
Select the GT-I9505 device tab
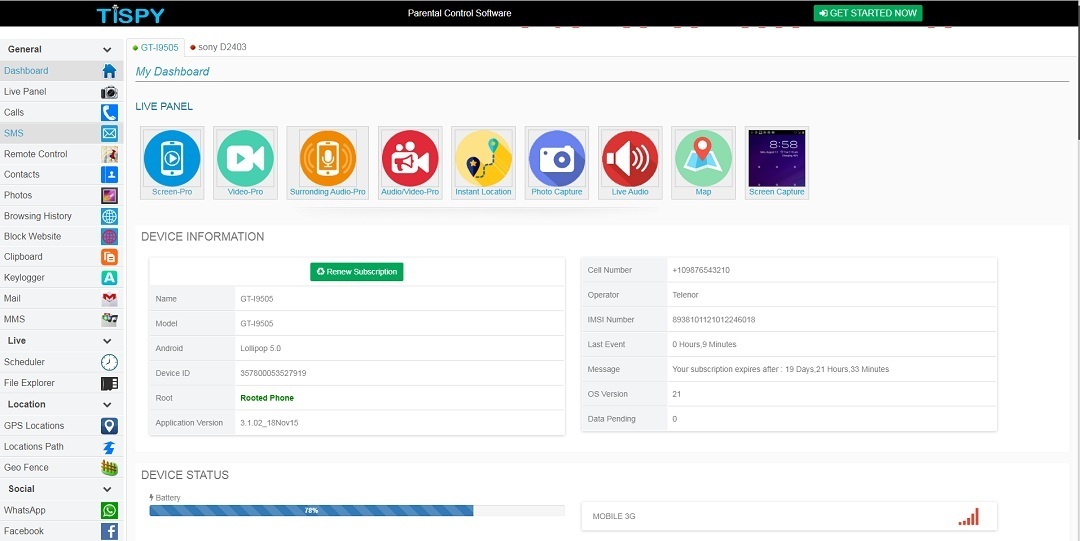(159, 47)
